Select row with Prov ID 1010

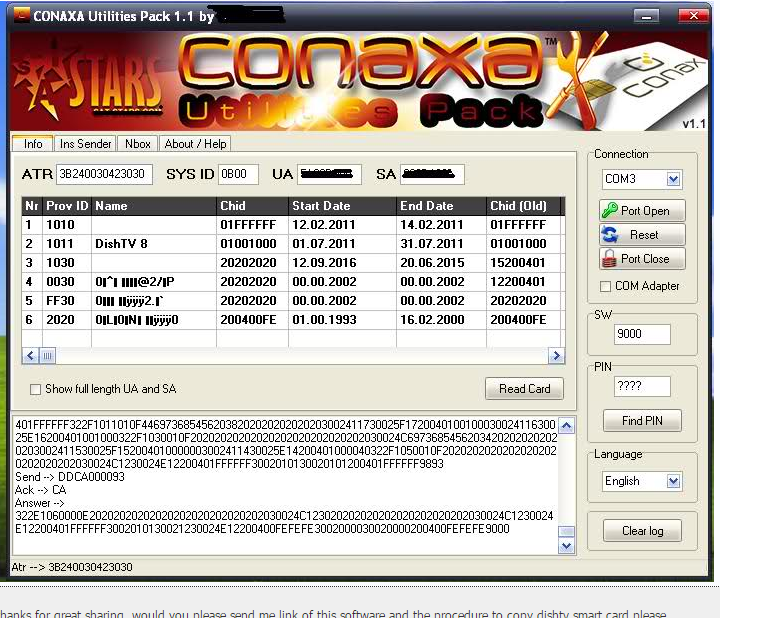tap(291, 225)
